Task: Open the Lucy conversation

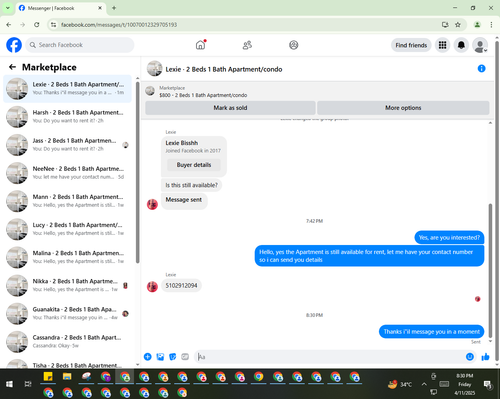Action: [x=67, y=229]
